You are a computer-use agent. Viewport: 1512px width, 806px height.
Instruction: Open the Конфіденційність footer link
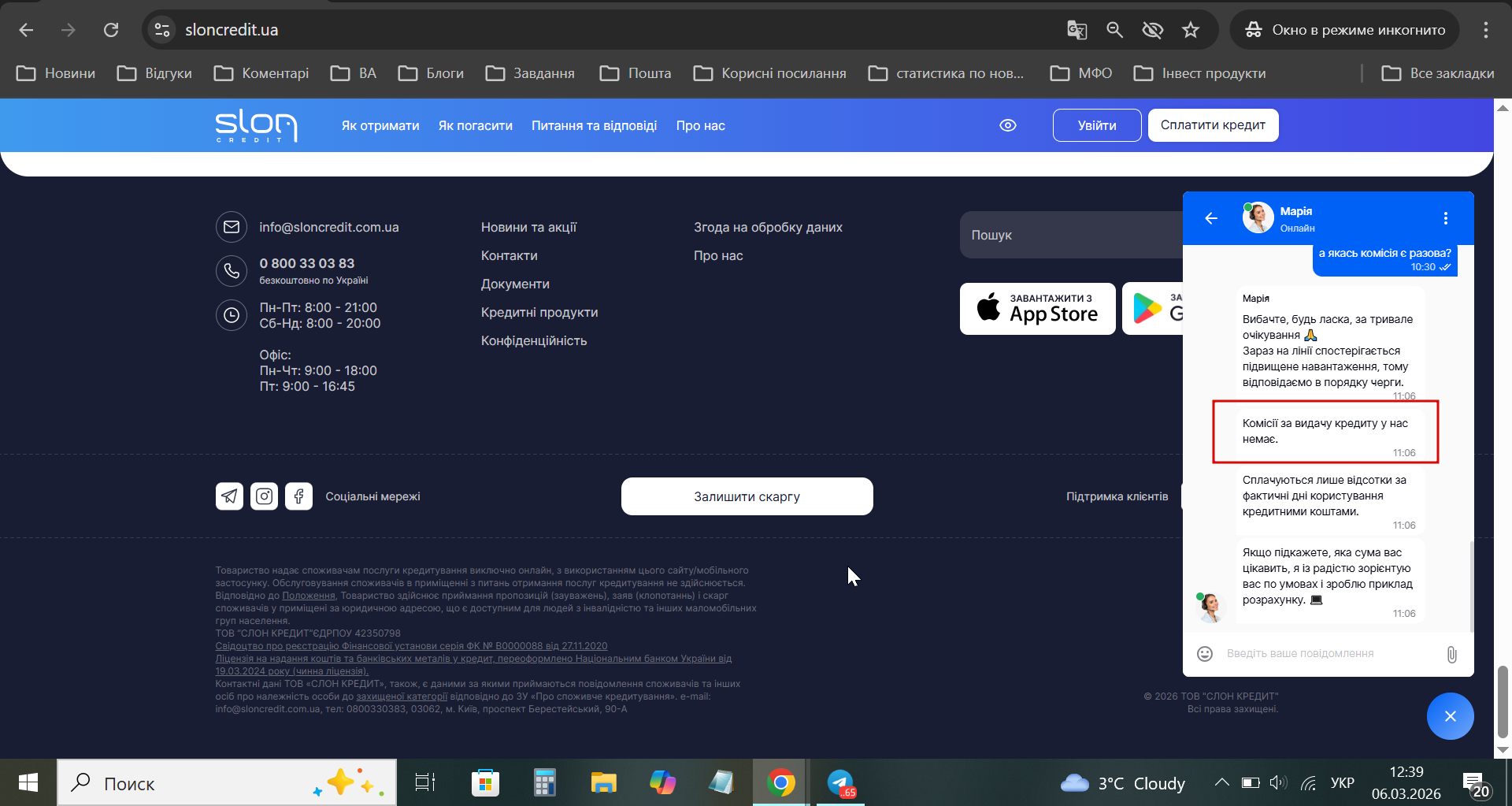534,340
